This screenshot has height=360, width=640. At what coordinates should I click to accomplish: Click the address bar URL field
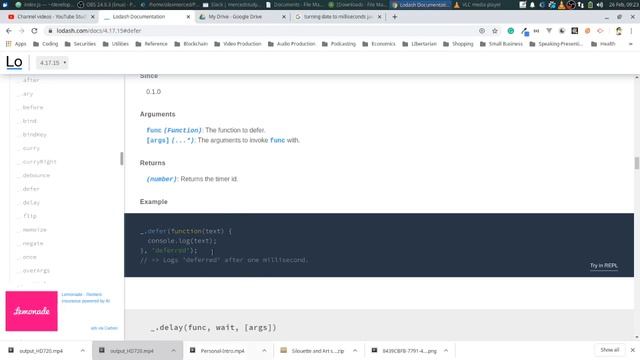(x=261, y=31)
